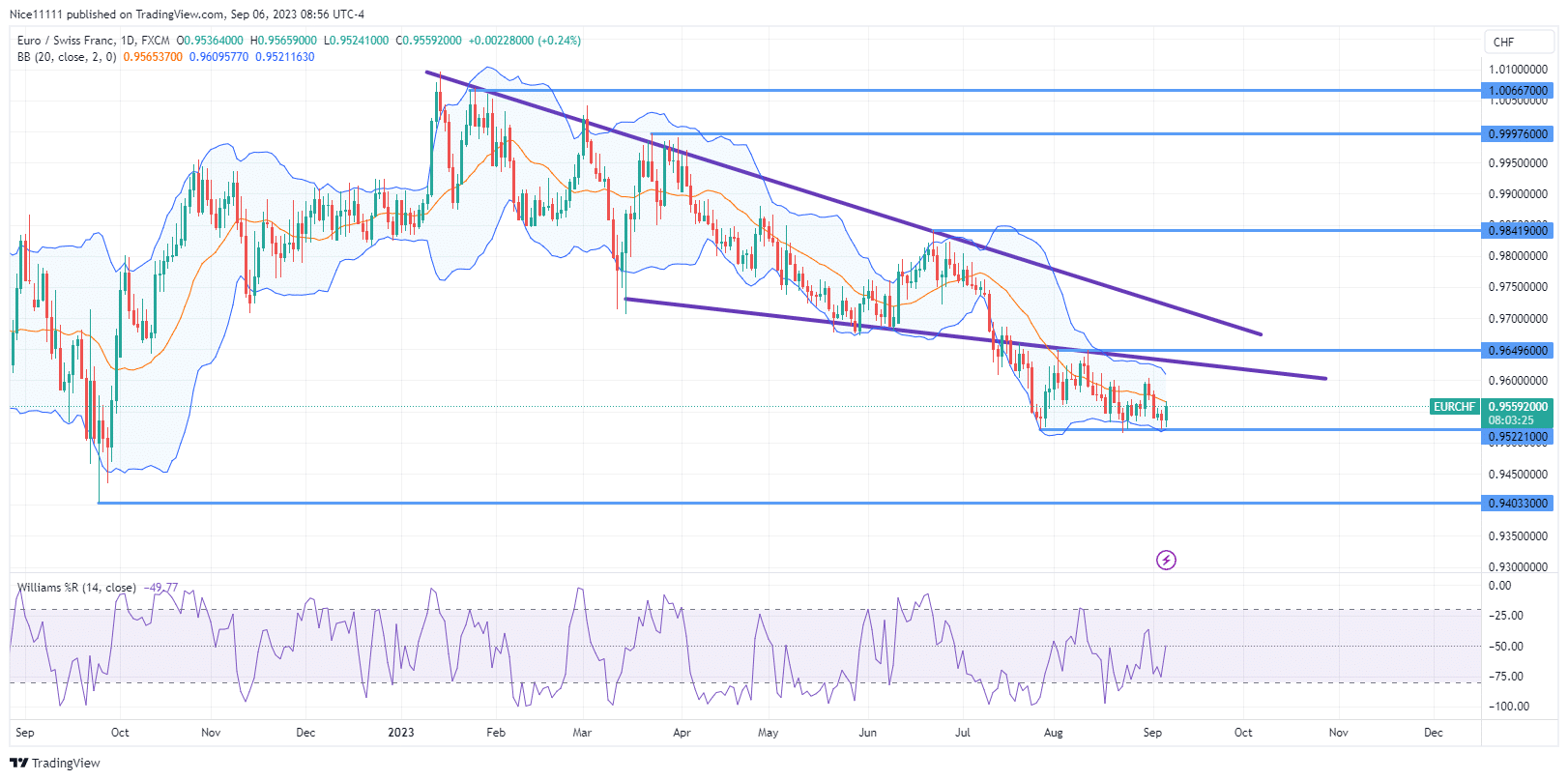
Task: Select the 1.00667000 horizontal level label
Action: (x=1518, y=91)
